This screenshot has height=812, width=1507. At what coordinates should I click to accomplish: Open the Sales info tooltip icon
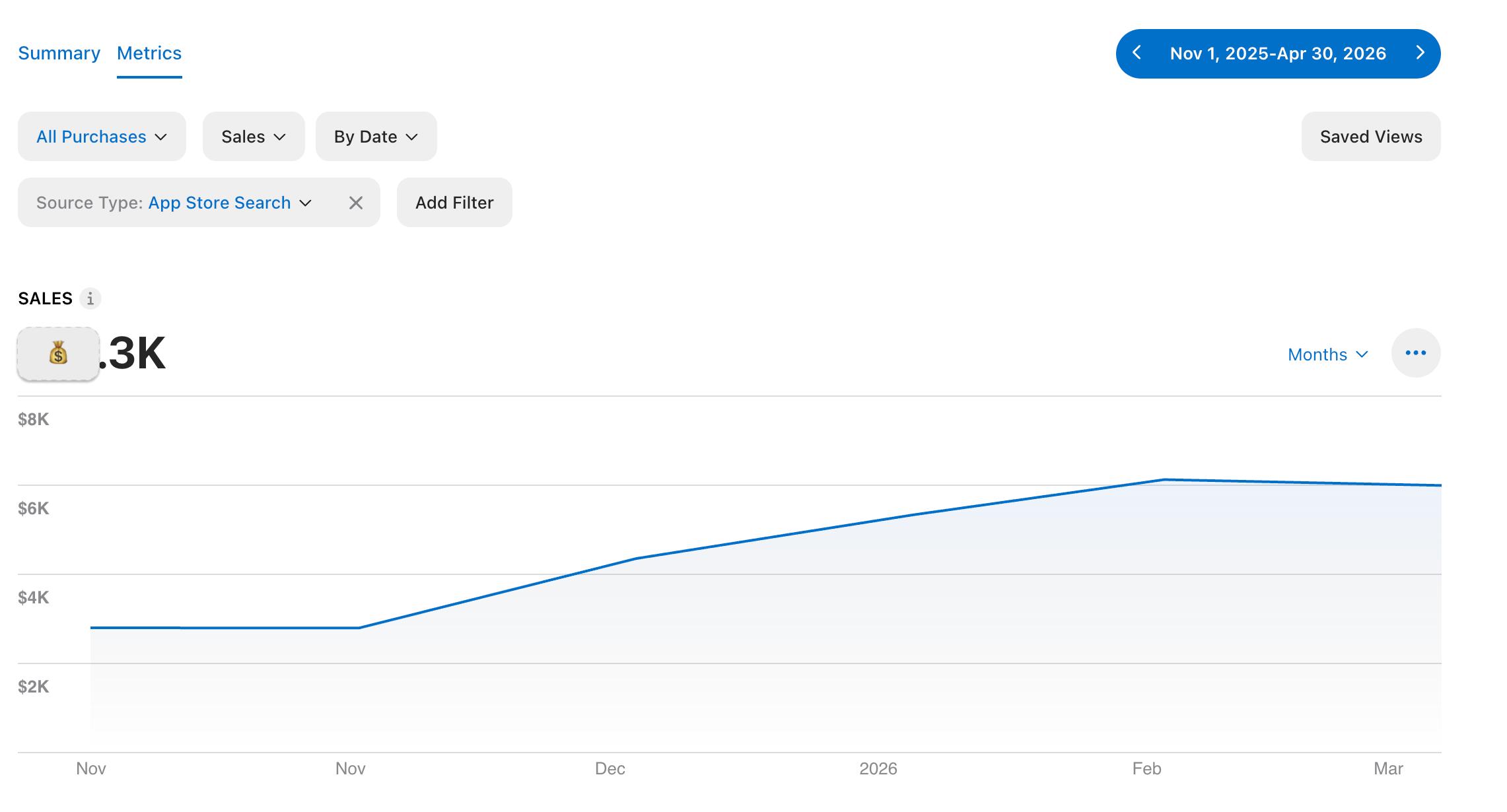click(90, 298)
